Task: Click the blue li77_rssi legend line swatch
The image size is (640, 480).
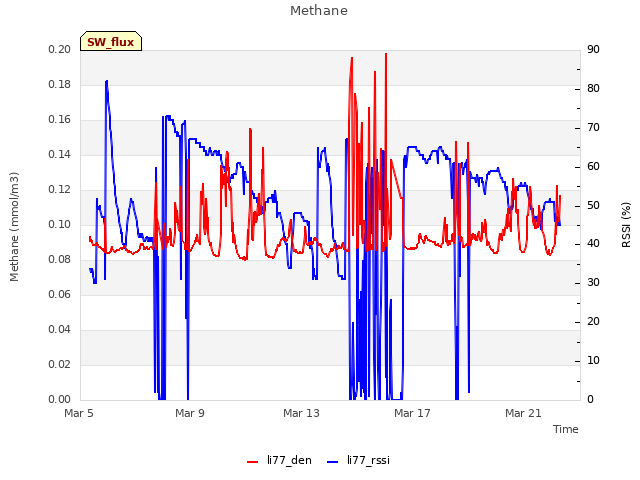Action: point(333,462)
